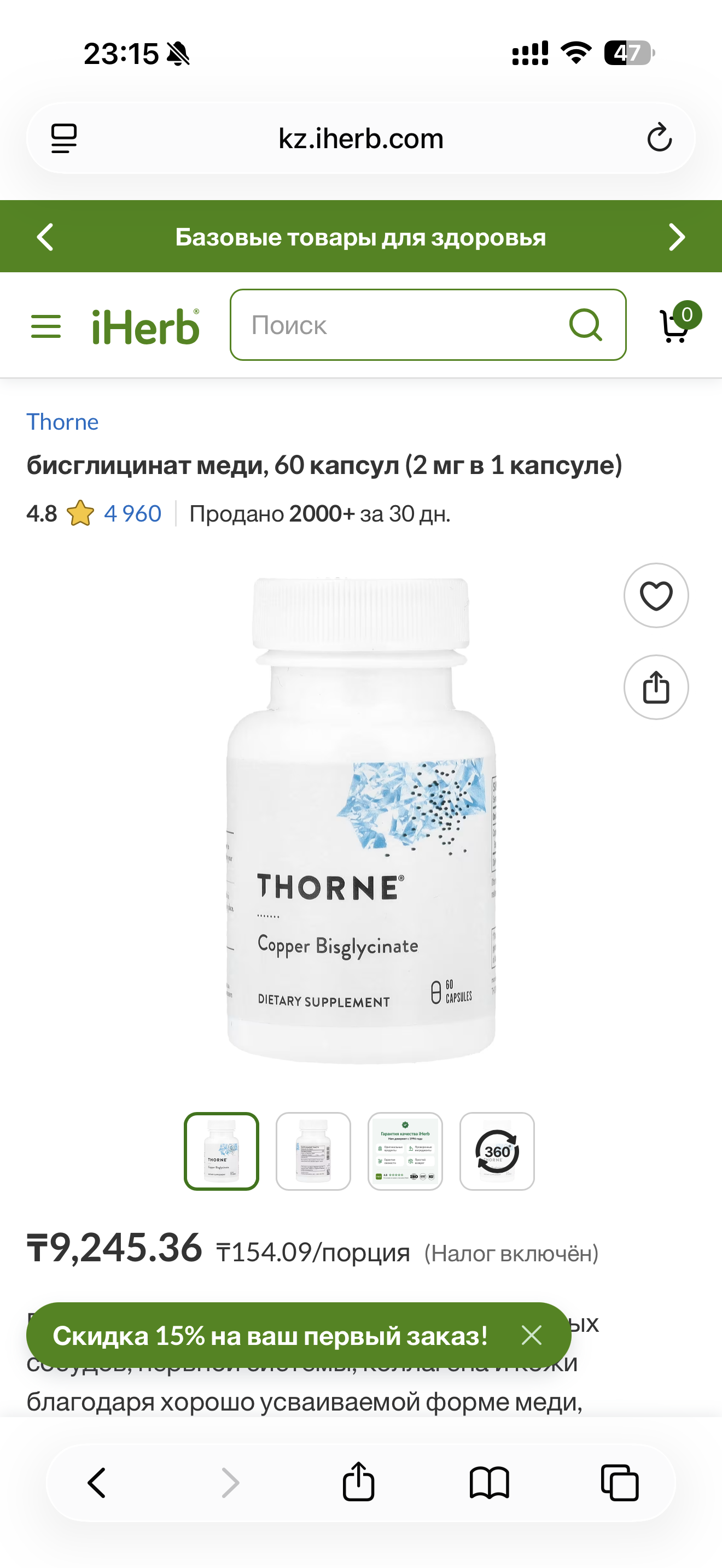Open the hamburger menu beside iHerb logo

pyautogui.click(x=45, y=326)
